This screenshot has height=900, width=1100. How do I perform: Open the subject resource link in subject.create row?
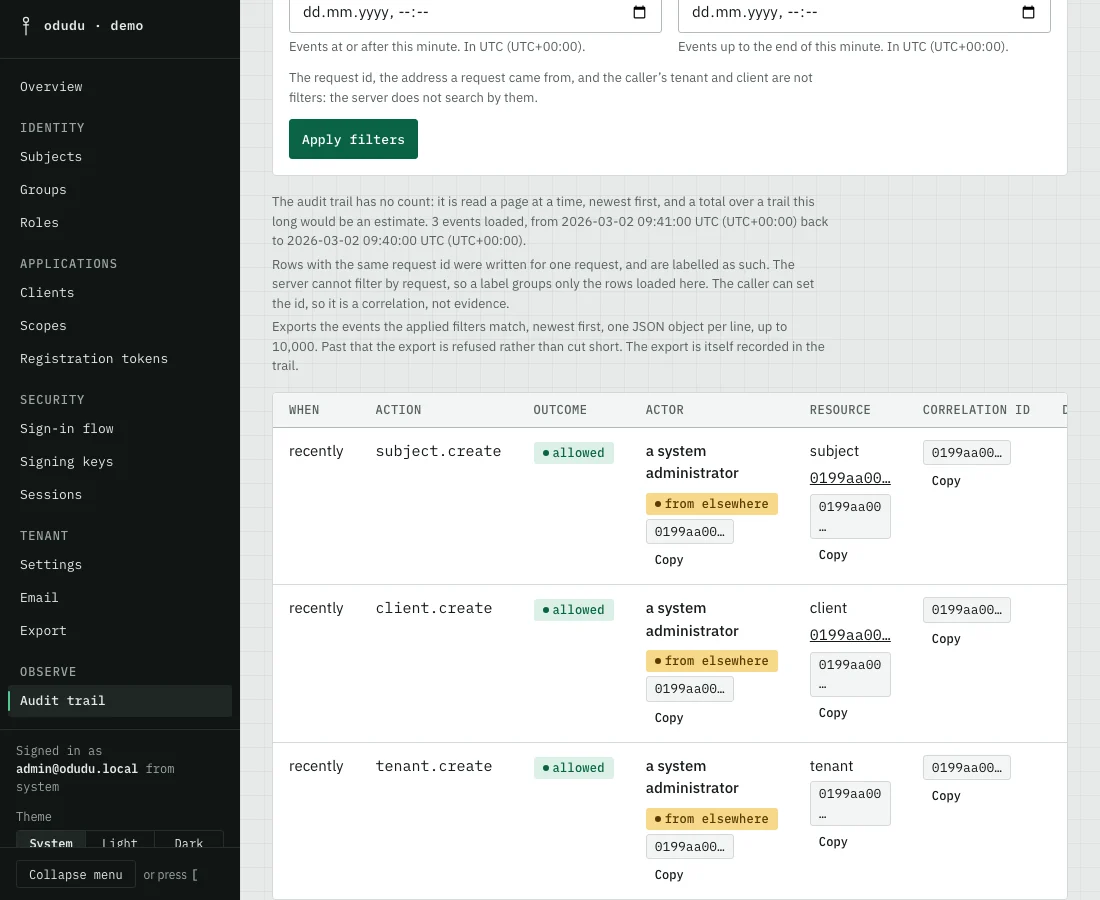[850, 478]
